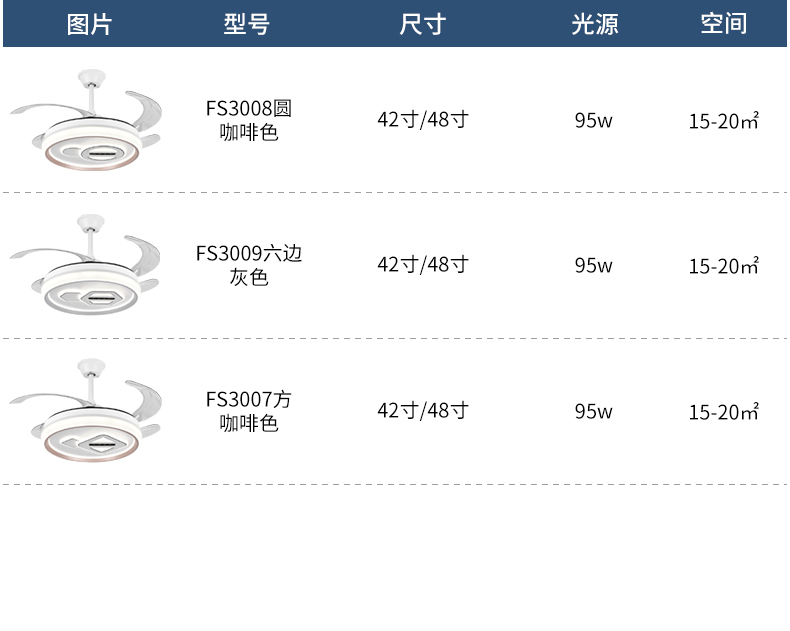The height and width of the screenshot is (631, 790).
Task: Click the 42寸/48寸 size in FS3008 row
Action: 423,120
